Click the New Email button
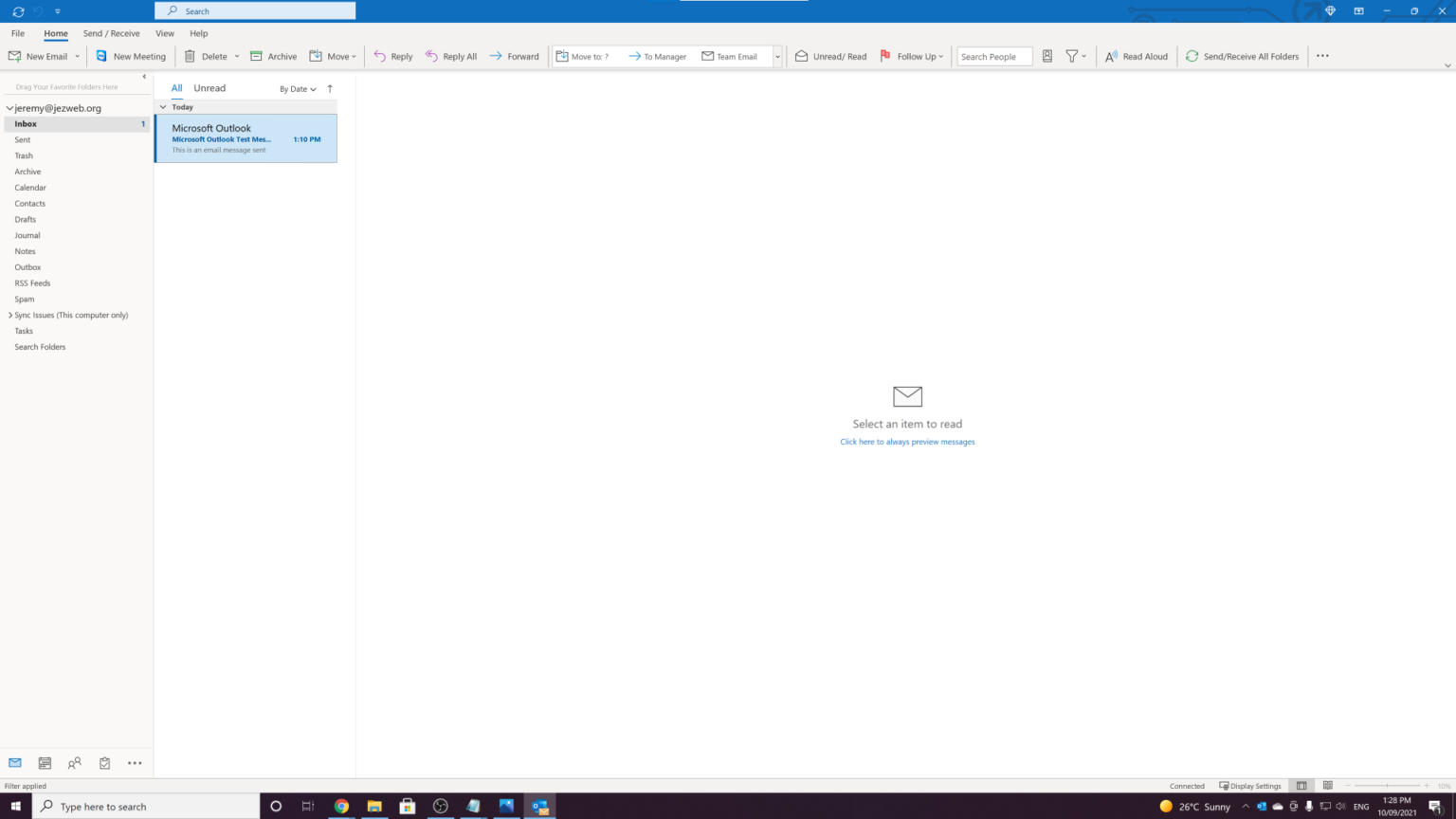 38,56
